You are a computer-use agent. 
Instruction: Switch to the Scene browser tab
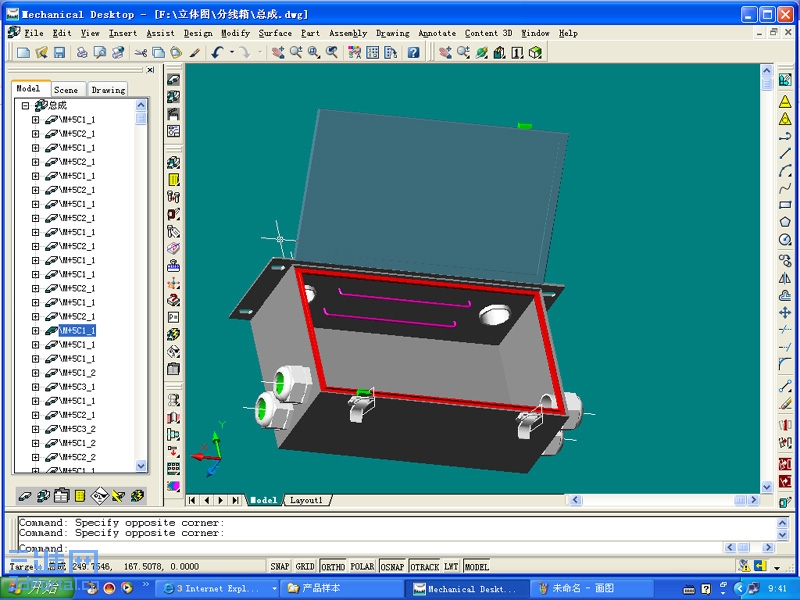[x=66, y=90]
